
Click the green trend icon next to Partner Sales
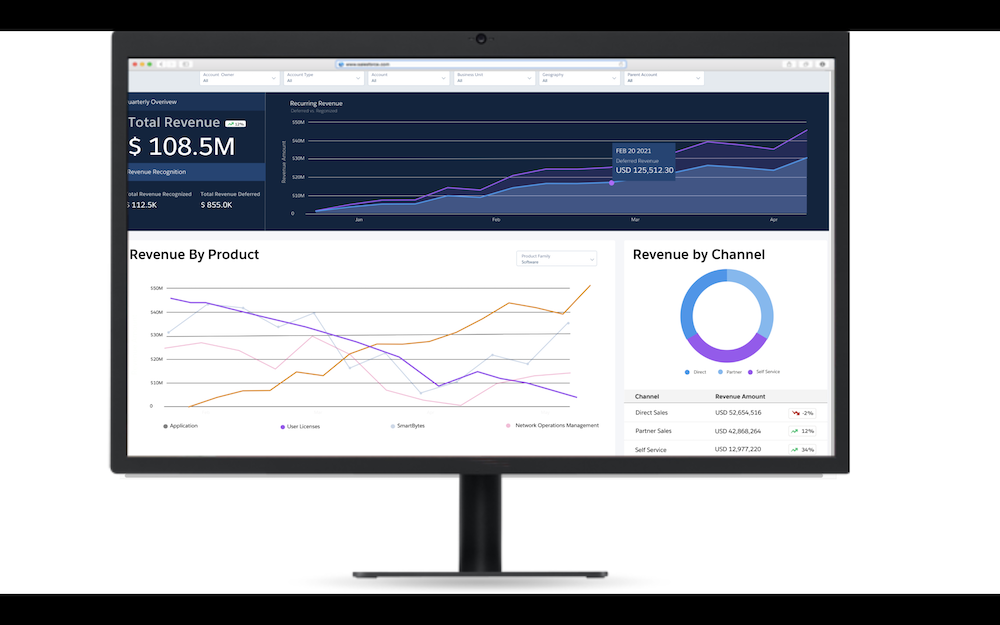click(795, 431)
